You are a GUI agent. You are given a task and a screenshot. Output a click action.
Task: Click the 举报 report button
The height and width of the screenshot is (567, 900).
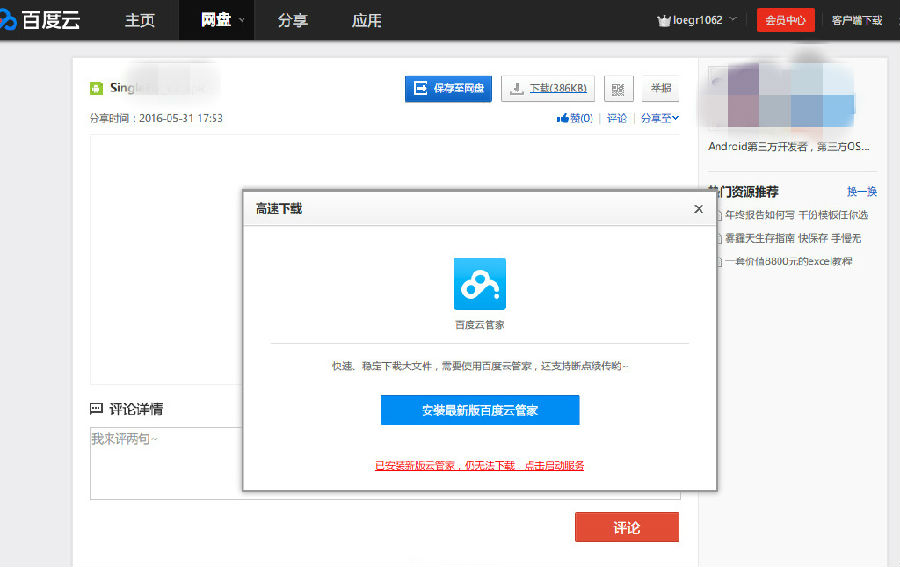tap(661, 88)
